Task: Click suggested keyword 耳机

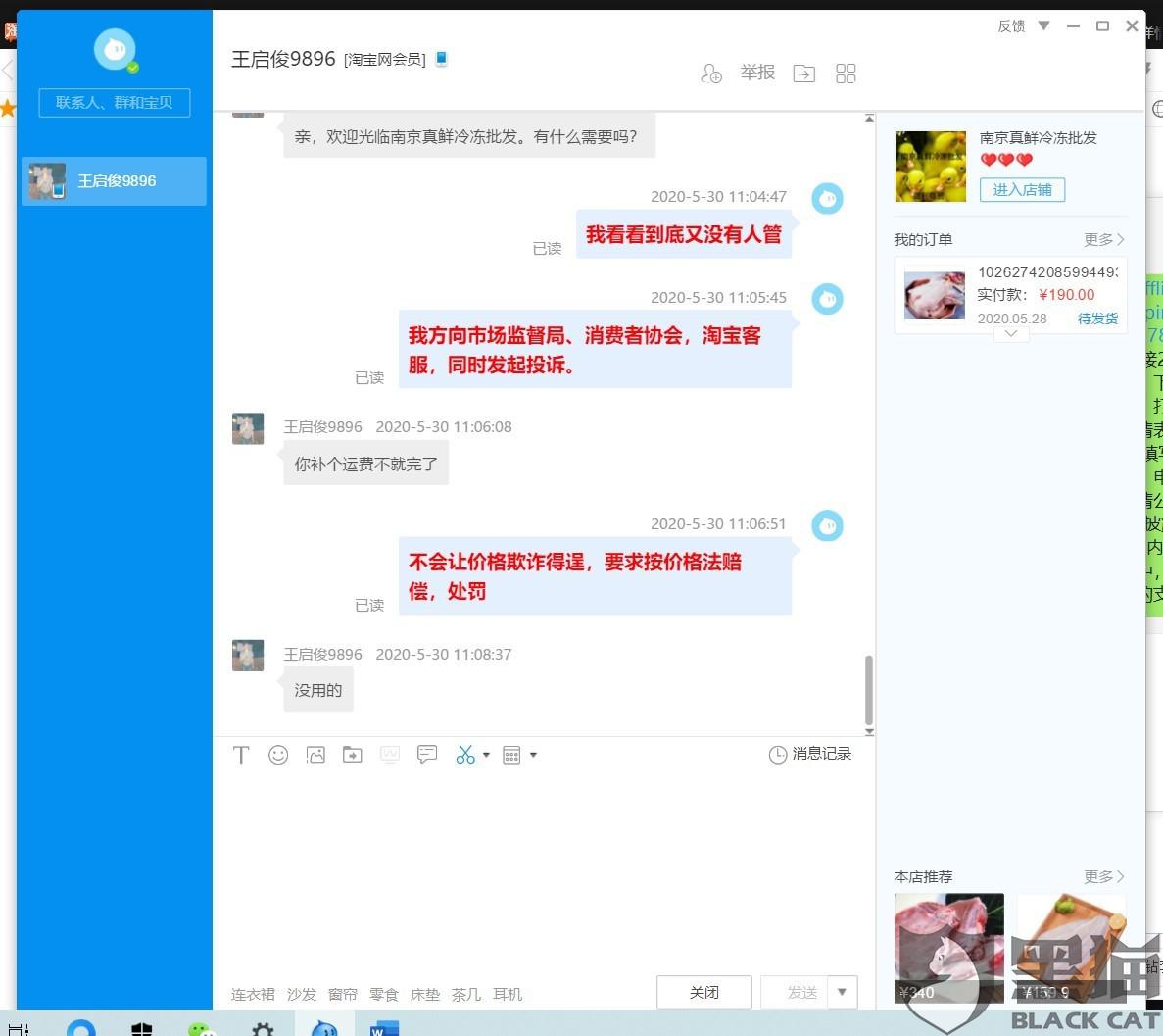Action: pos(508,994)
